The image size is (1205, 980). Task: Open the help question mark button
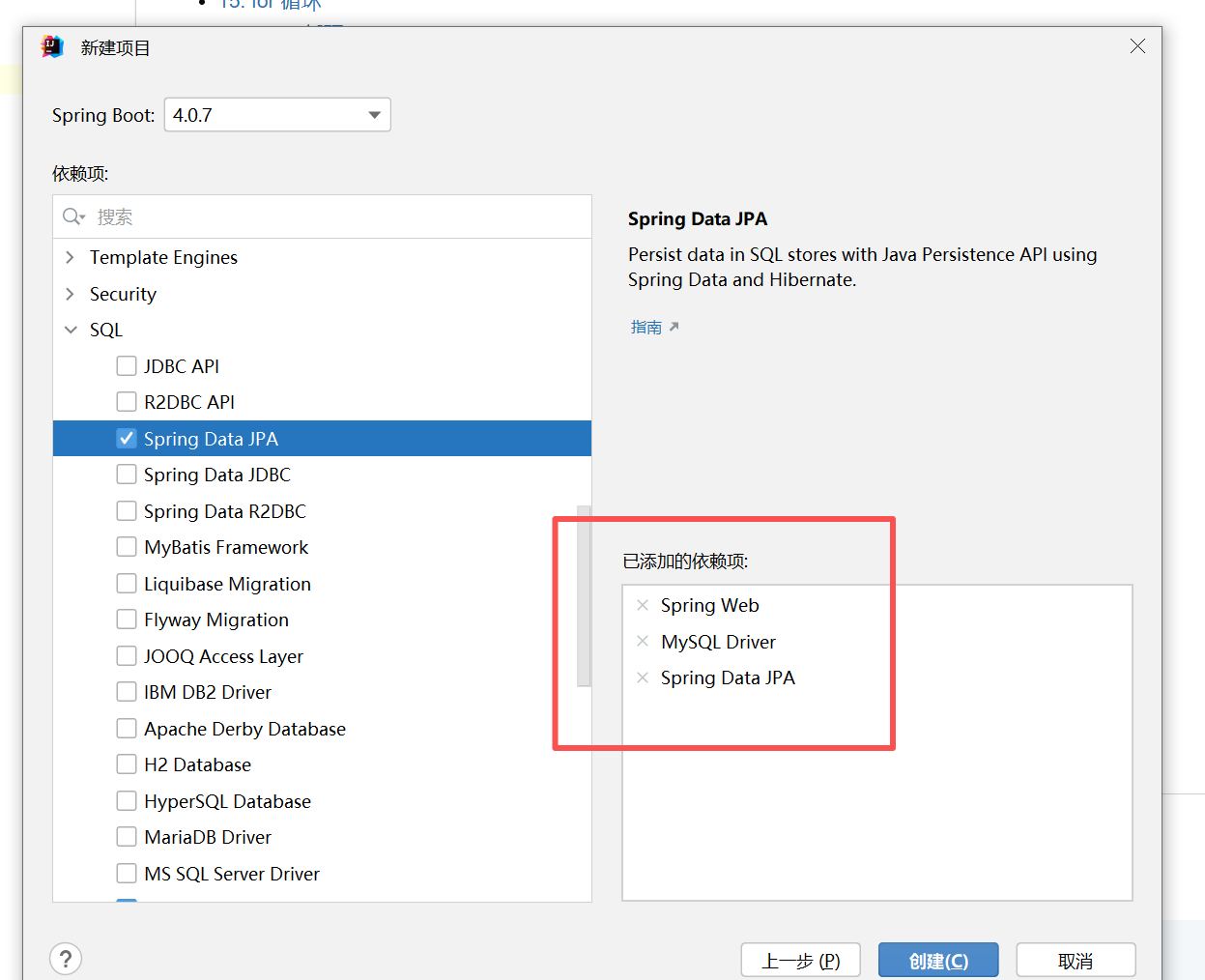pos(66,959)
